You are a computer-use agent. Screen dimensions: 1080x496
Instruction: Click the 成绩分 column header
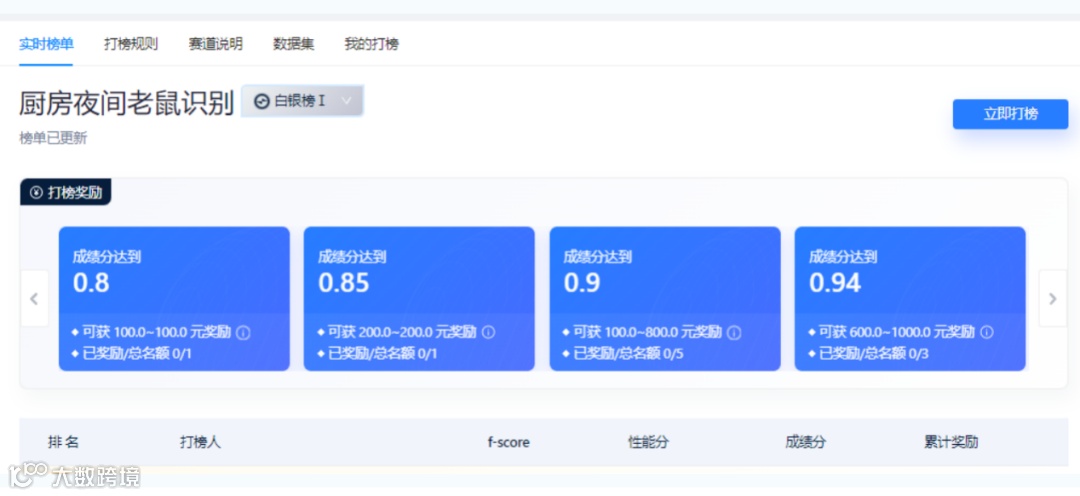tap(805, 442)
